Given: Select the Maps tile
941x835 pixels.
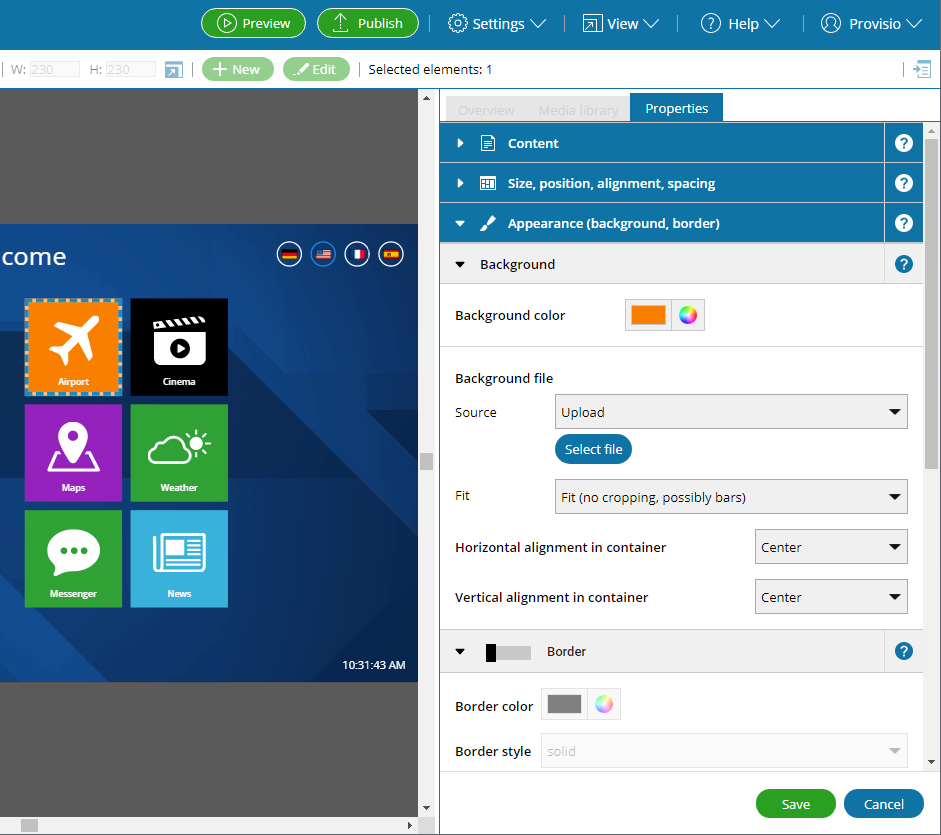Looking at the screenshot, I should pyautogui.click(x=73, y=452).
